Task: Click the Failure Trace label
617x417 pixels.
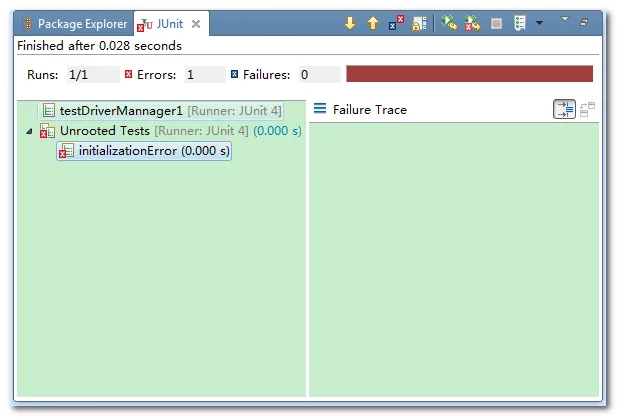Action: tap(369, 110)
